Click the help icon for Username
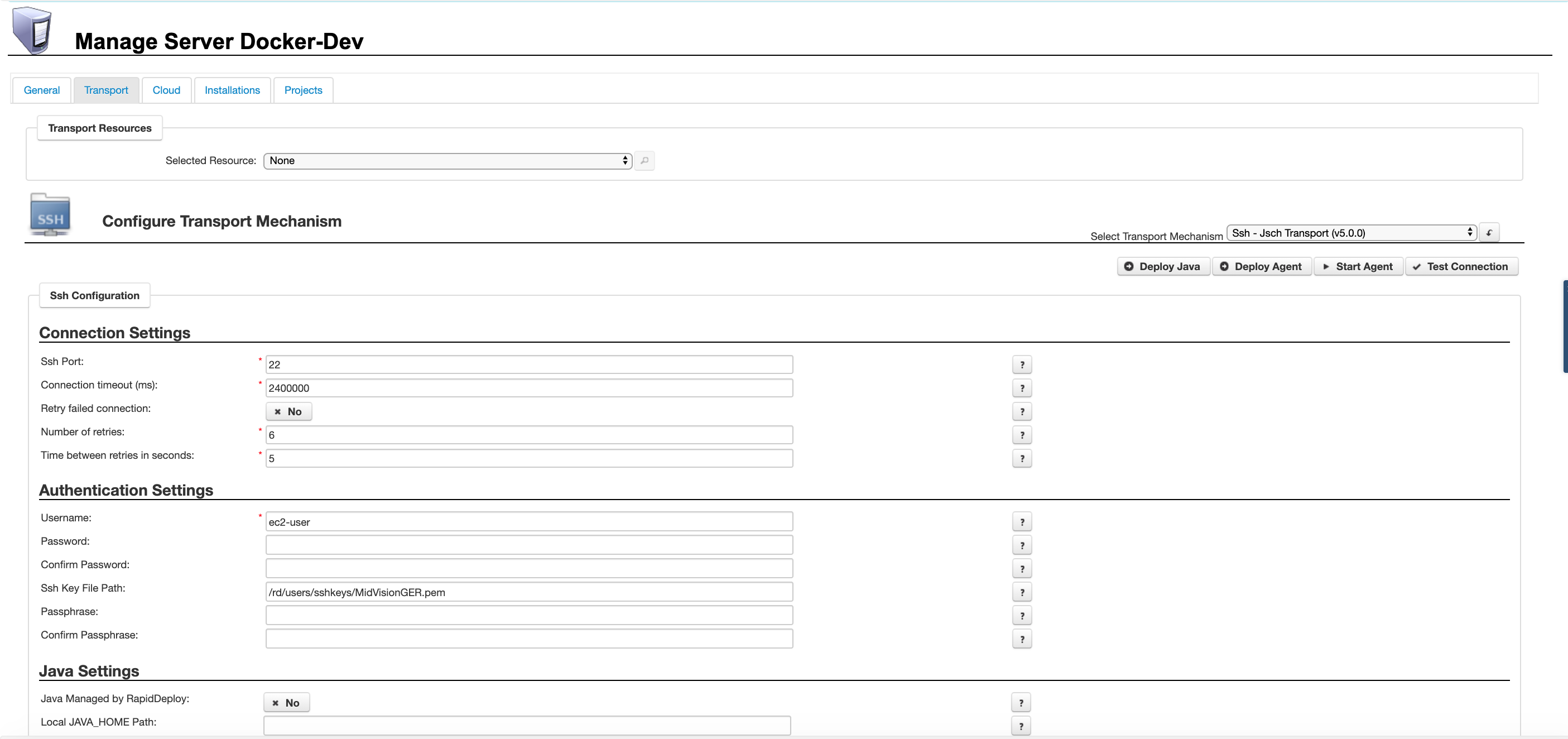Viewport: 1568px width, 739px height. [x=1022, y=522]
